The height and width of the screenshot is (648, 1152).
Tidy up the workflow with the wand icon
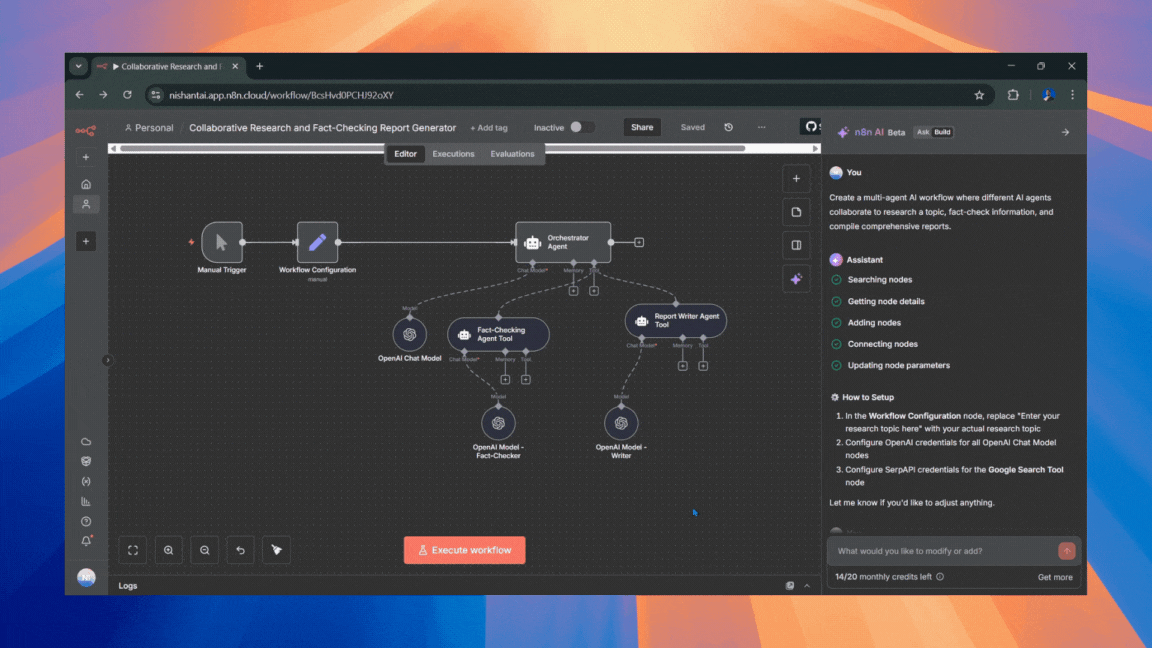[x=276, y=550]
